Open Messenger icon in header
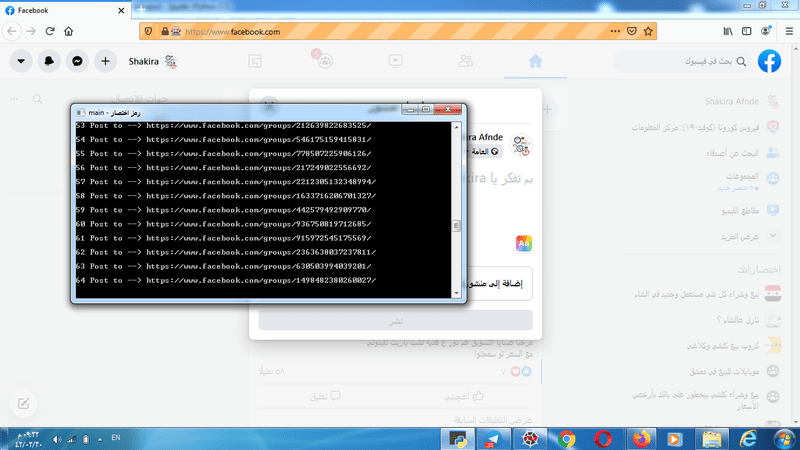 (x=77, y=61)
